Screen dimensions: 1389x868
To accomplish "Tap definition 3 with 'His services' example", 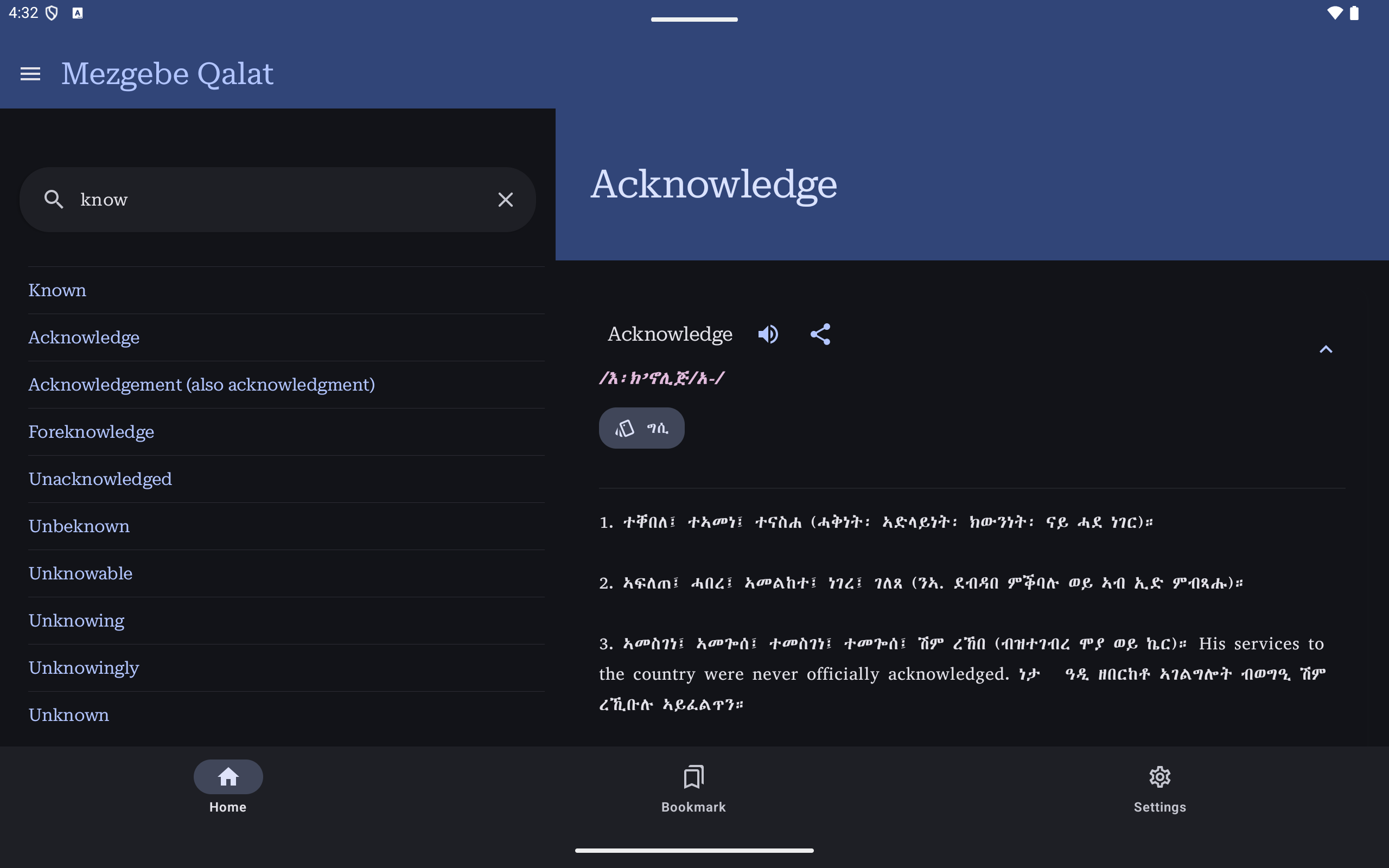I will tap(963, 674).
